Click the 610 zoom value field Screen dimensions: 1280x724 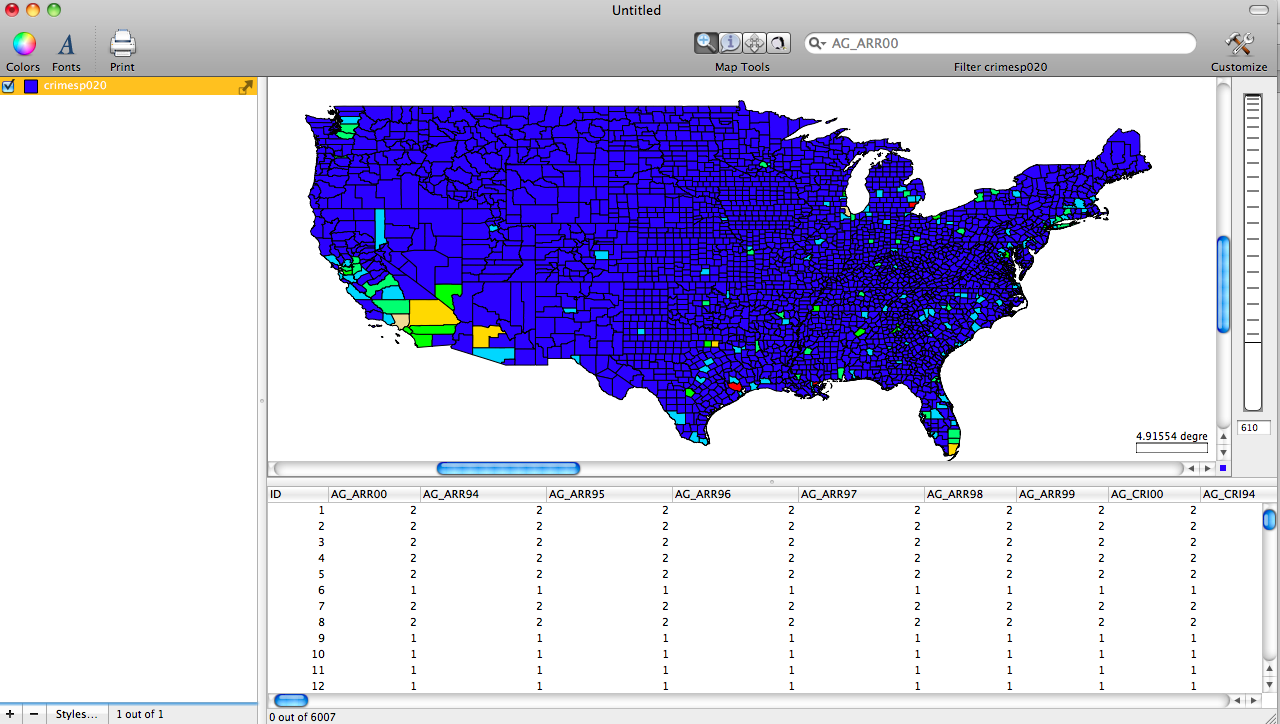1253,427
